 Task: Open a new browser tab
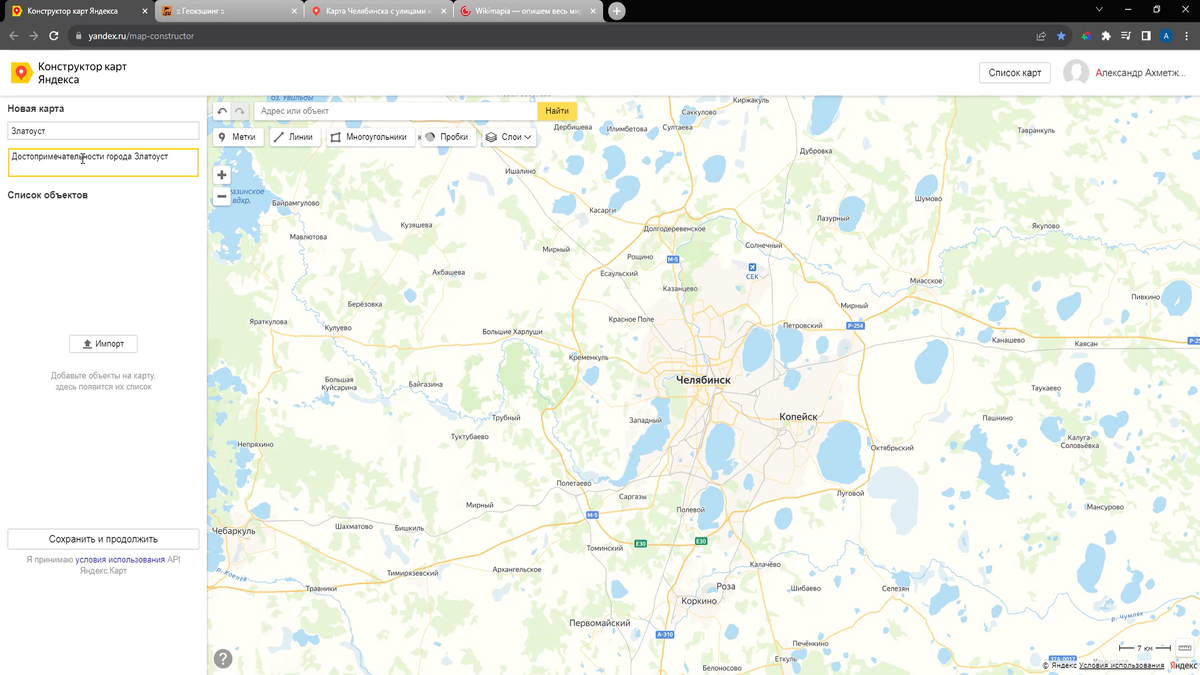click(617, 11)
